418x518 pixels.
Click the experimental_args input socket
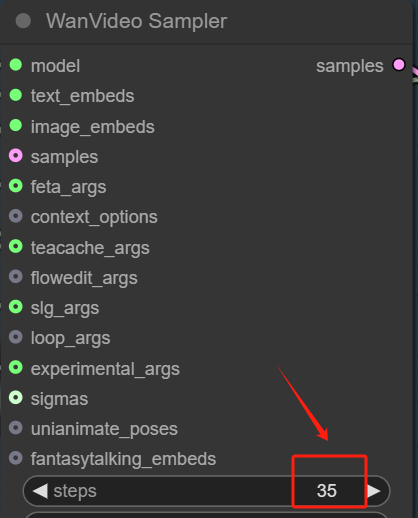[16, 368]
